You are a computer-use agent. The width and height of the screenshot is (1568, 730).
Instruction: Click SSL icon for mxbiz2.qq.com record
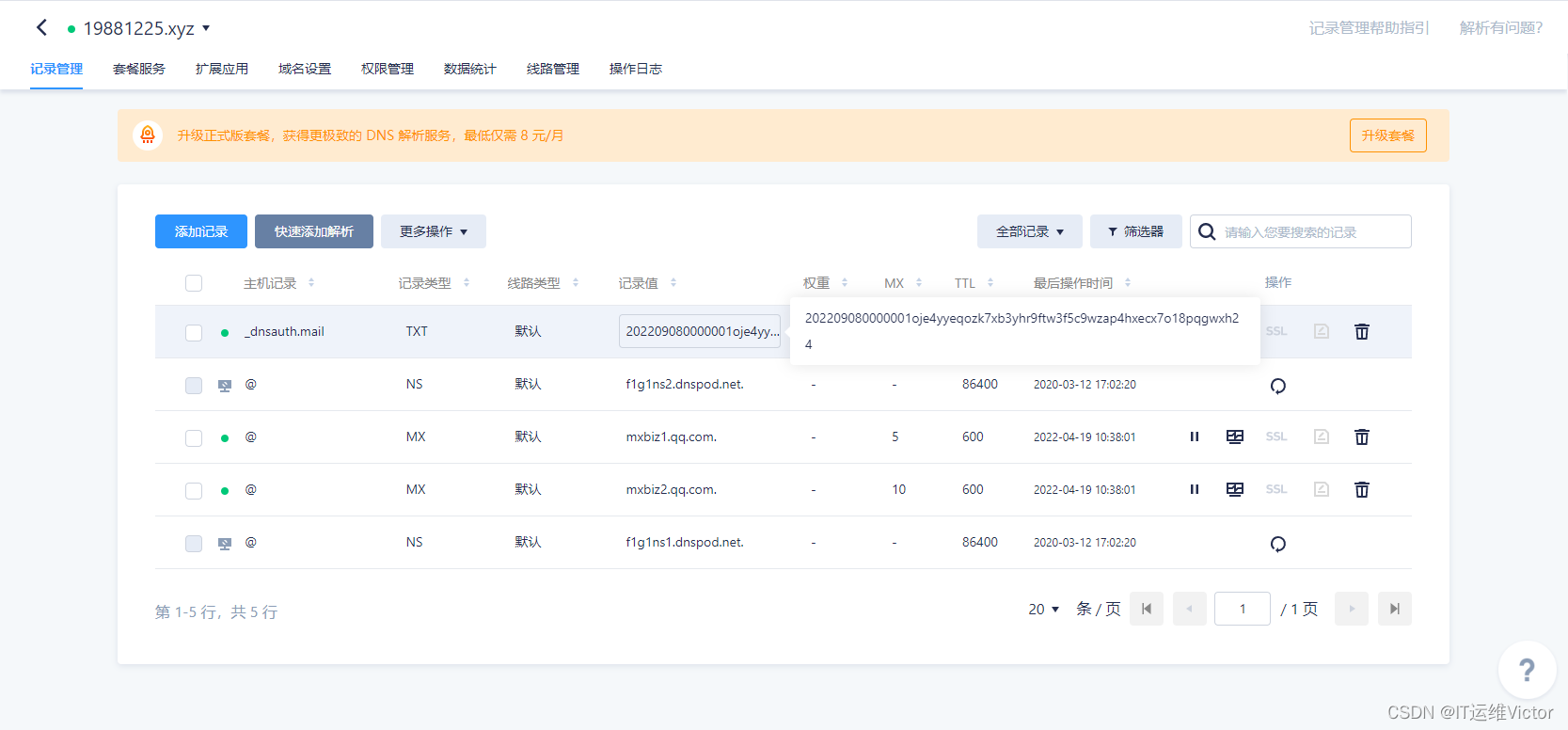[x=1276, y=489]
